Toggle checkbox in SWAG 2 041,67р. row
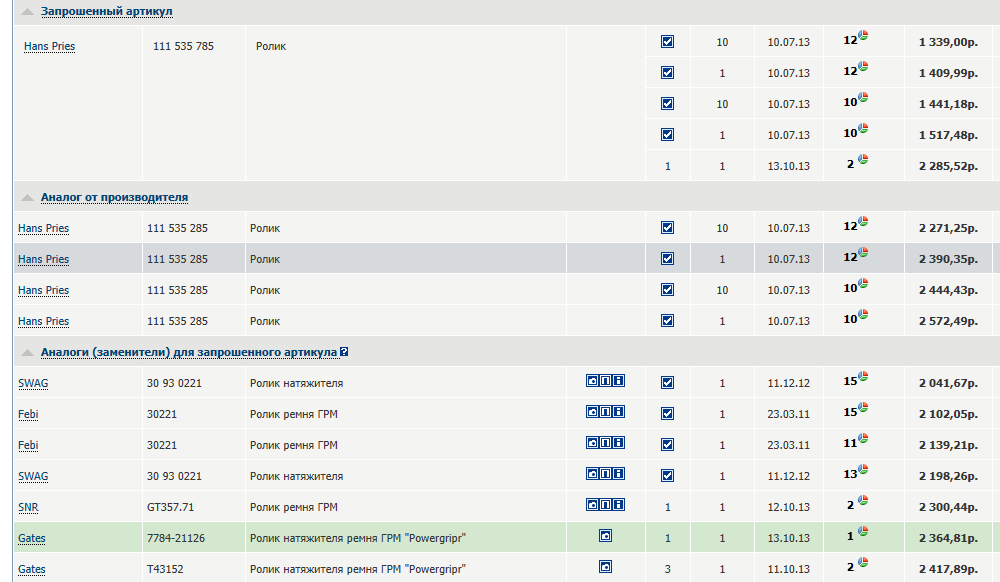This screenshot has height=582, width=1000. click(x=667, y=382)
